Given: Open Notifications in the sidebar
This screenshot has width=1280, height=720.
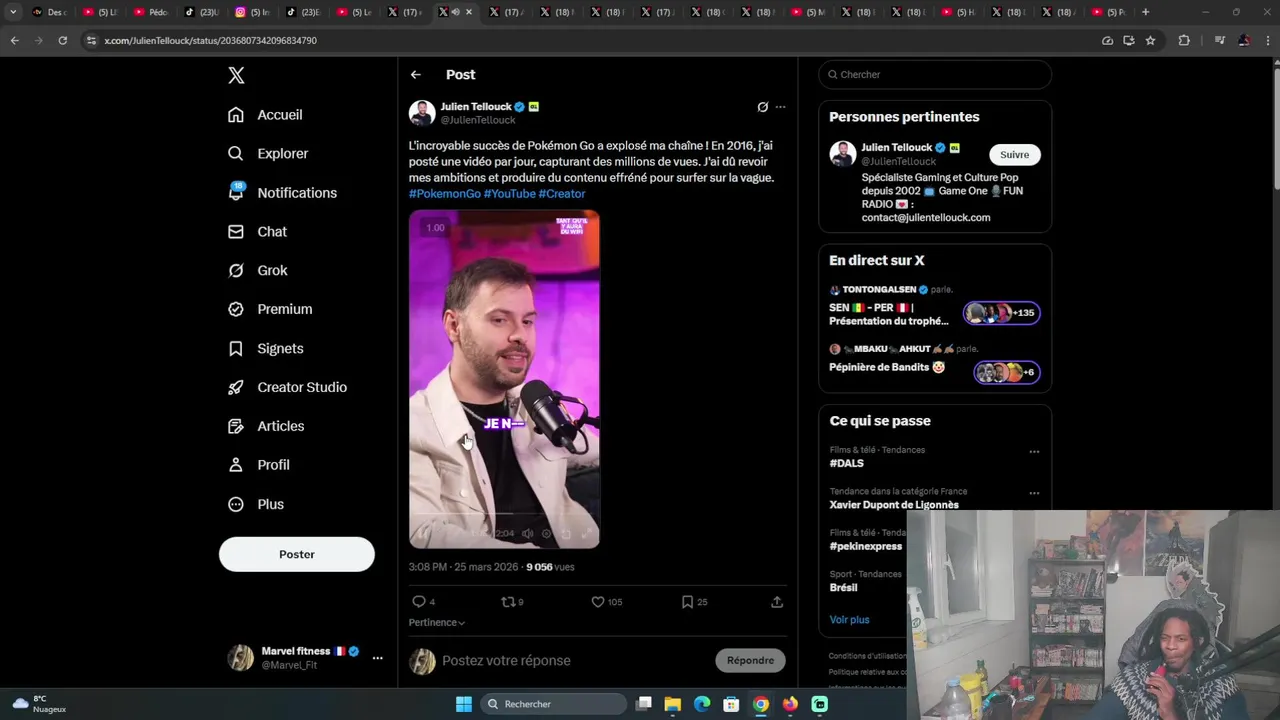Looking at the screenshot, I should click(282, 193).
